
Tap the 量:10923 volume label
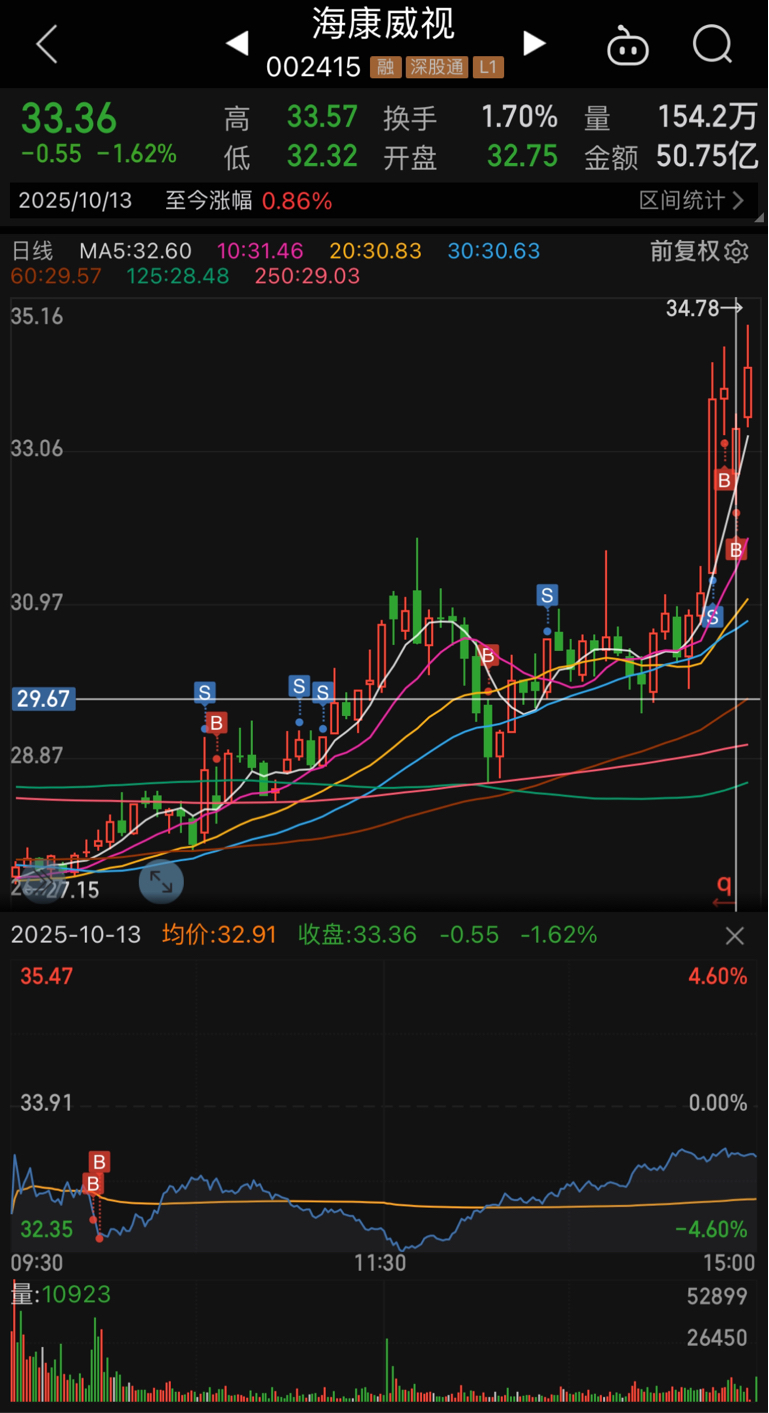(x=61, y=1295)
